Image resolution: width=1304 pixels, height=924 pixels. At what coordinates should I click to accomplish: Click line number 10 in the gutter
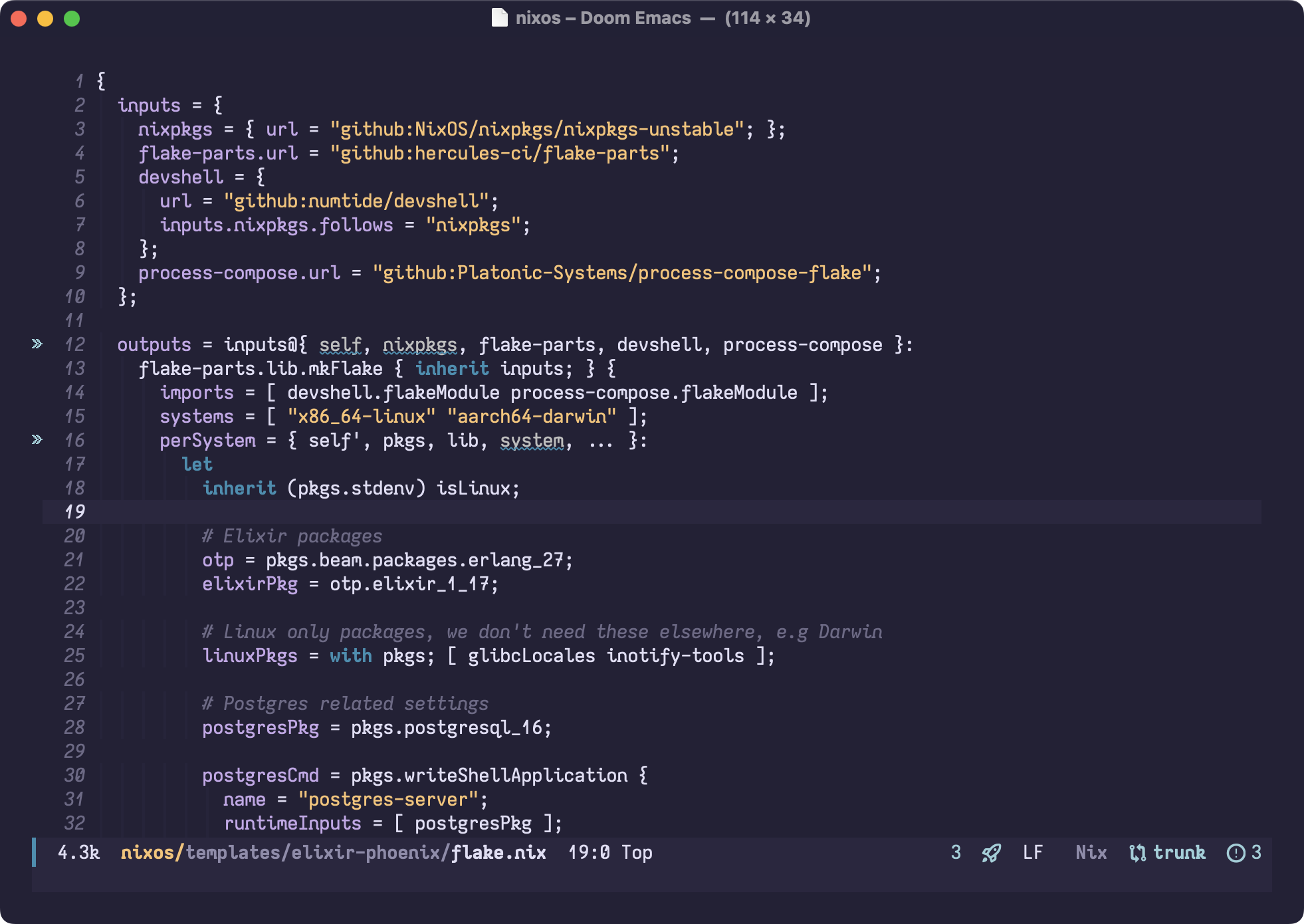point(74,296)
